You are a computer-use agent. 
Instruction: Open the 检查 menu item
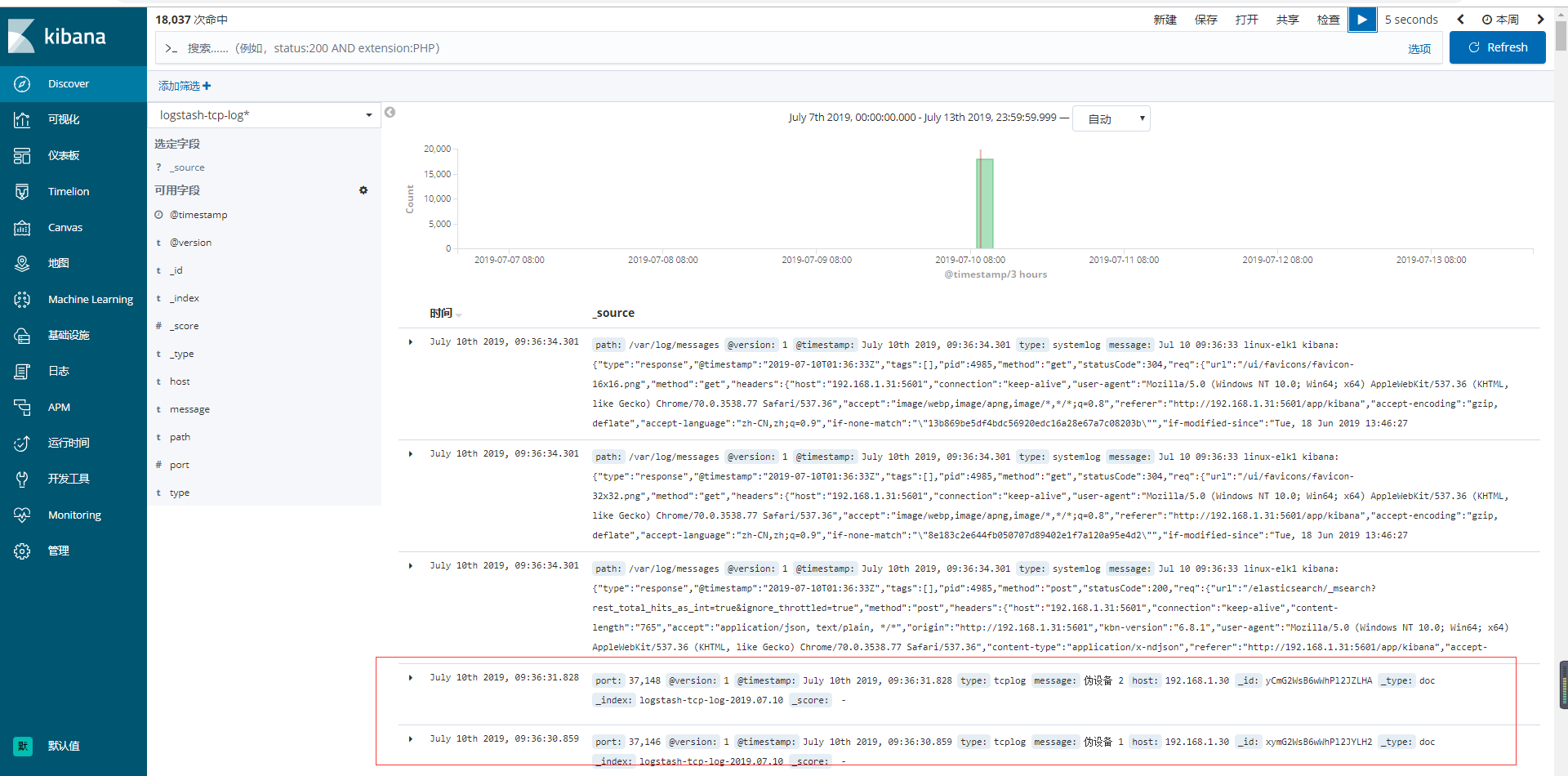1329,20
